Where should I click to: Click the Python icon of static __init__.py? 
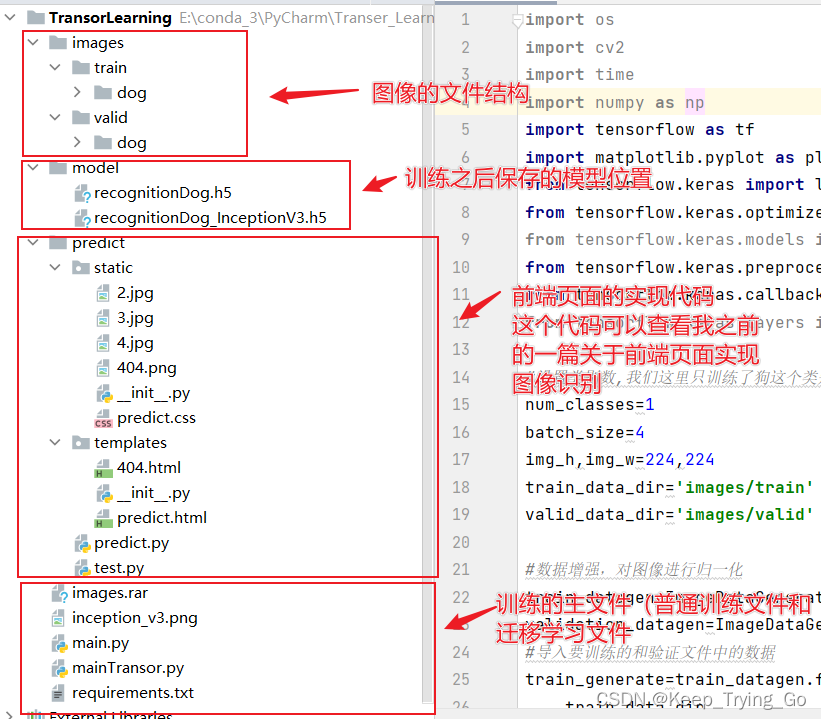[104, 393]
